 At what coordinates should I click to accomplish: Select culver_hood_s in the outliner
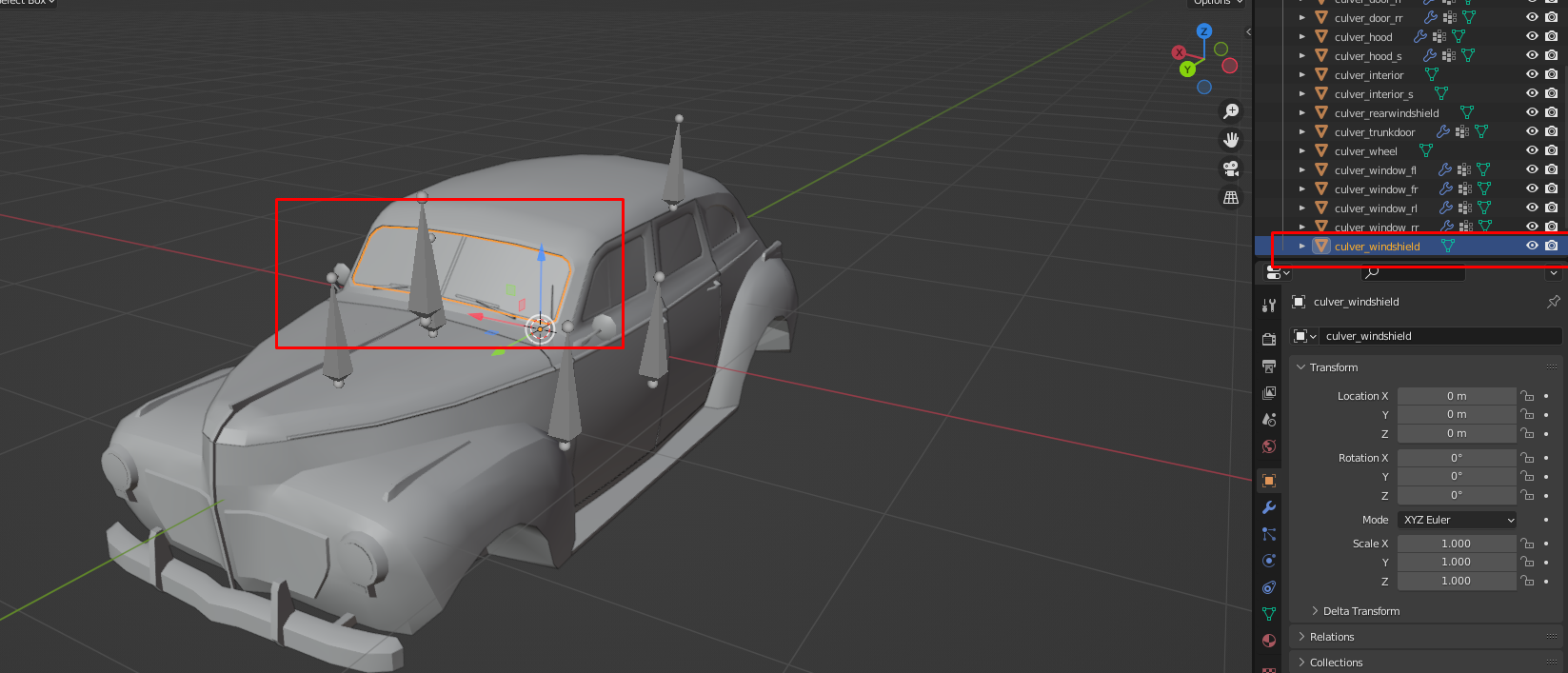1368,55
